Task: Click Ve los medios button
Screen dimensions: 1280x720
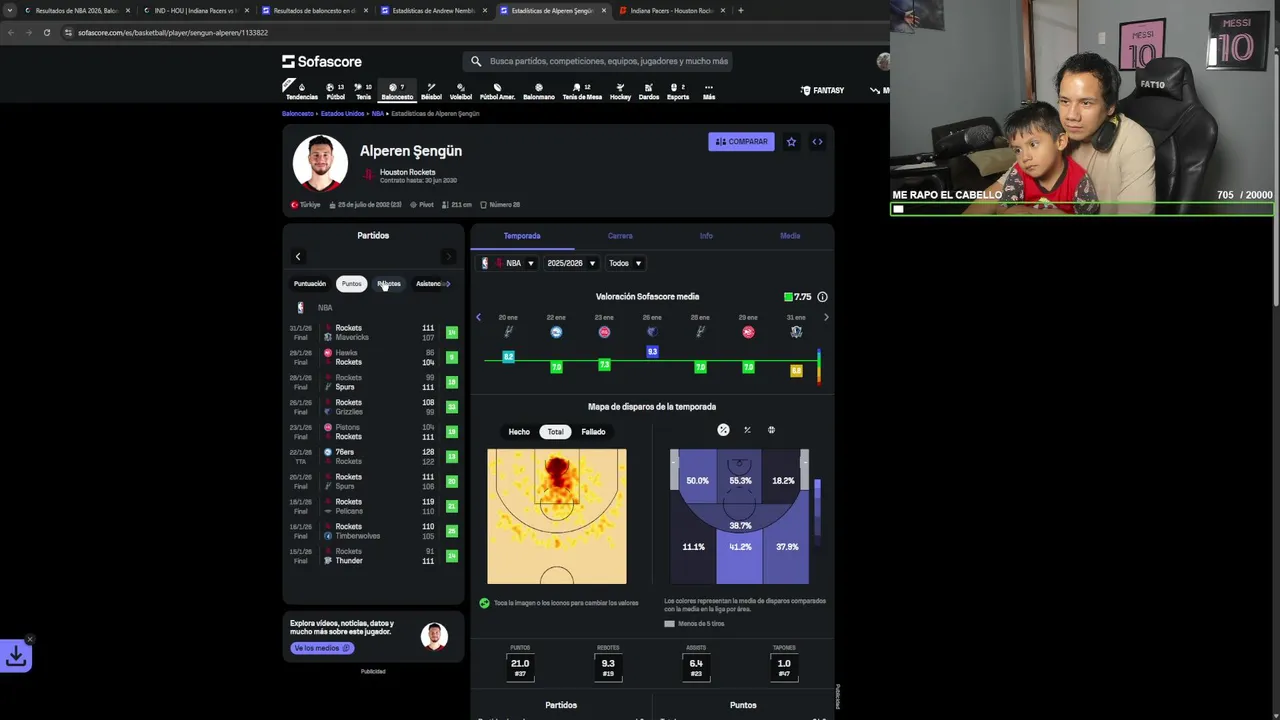Action: (x=321, y=648)
